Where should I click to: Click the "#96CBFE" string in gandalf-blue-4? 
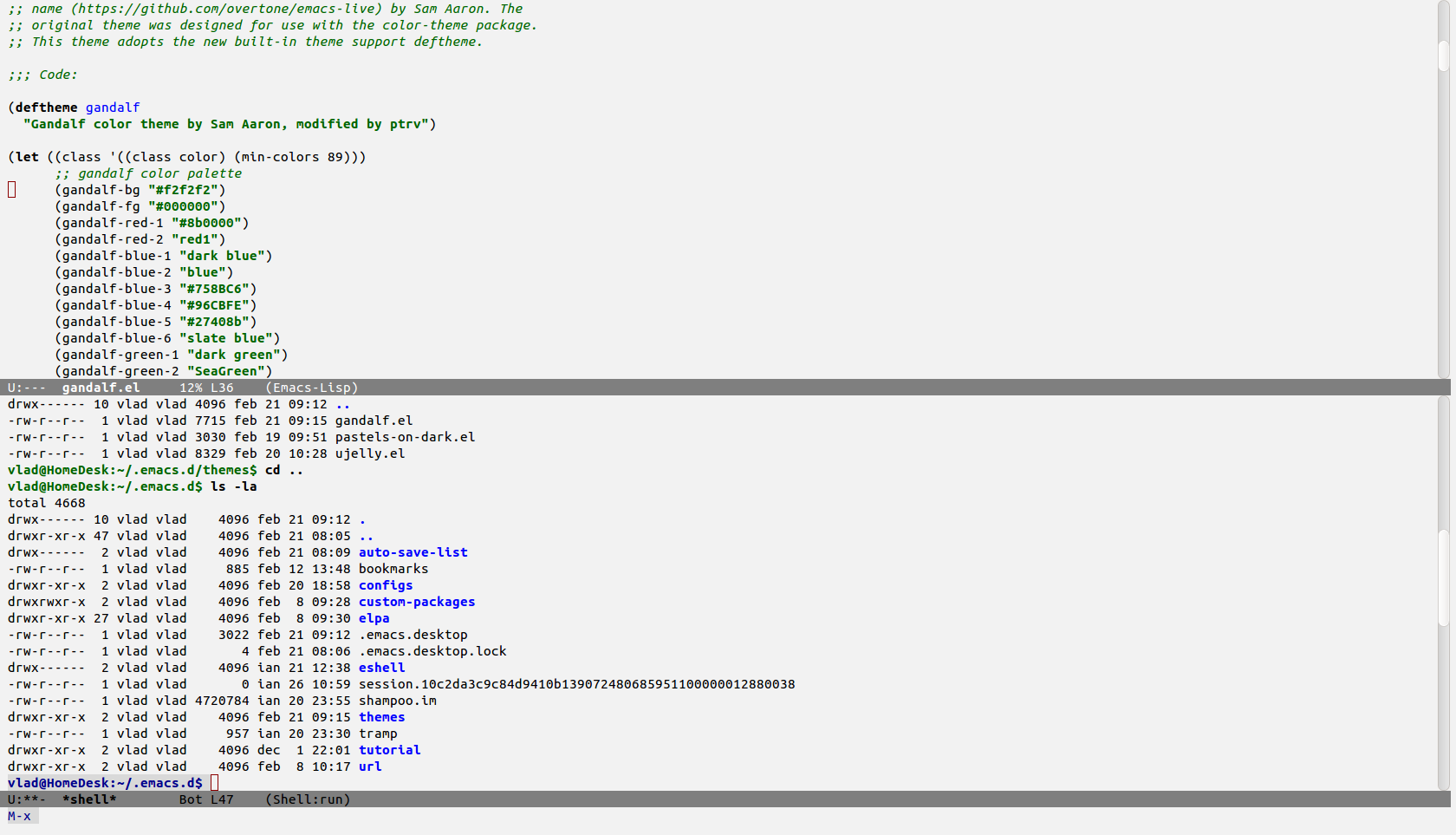[x=214, y=305]
